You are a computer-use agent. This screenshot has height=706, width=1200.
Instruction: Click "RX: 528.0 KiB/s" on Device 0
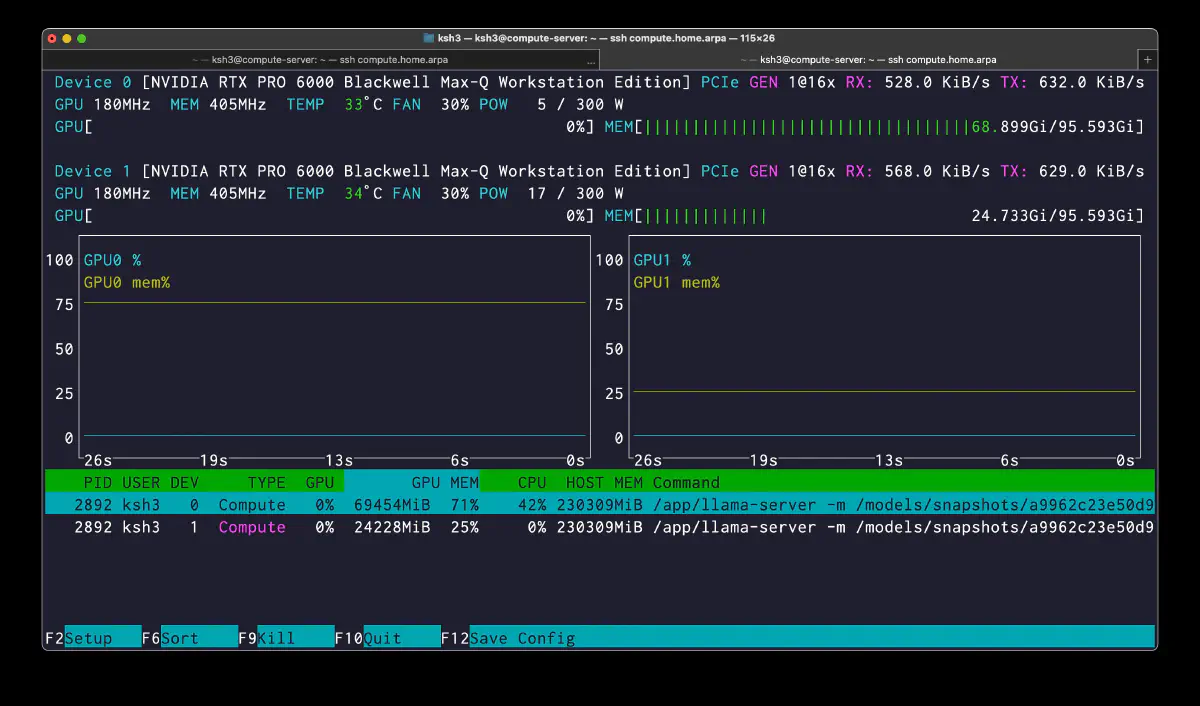point(917,82)
